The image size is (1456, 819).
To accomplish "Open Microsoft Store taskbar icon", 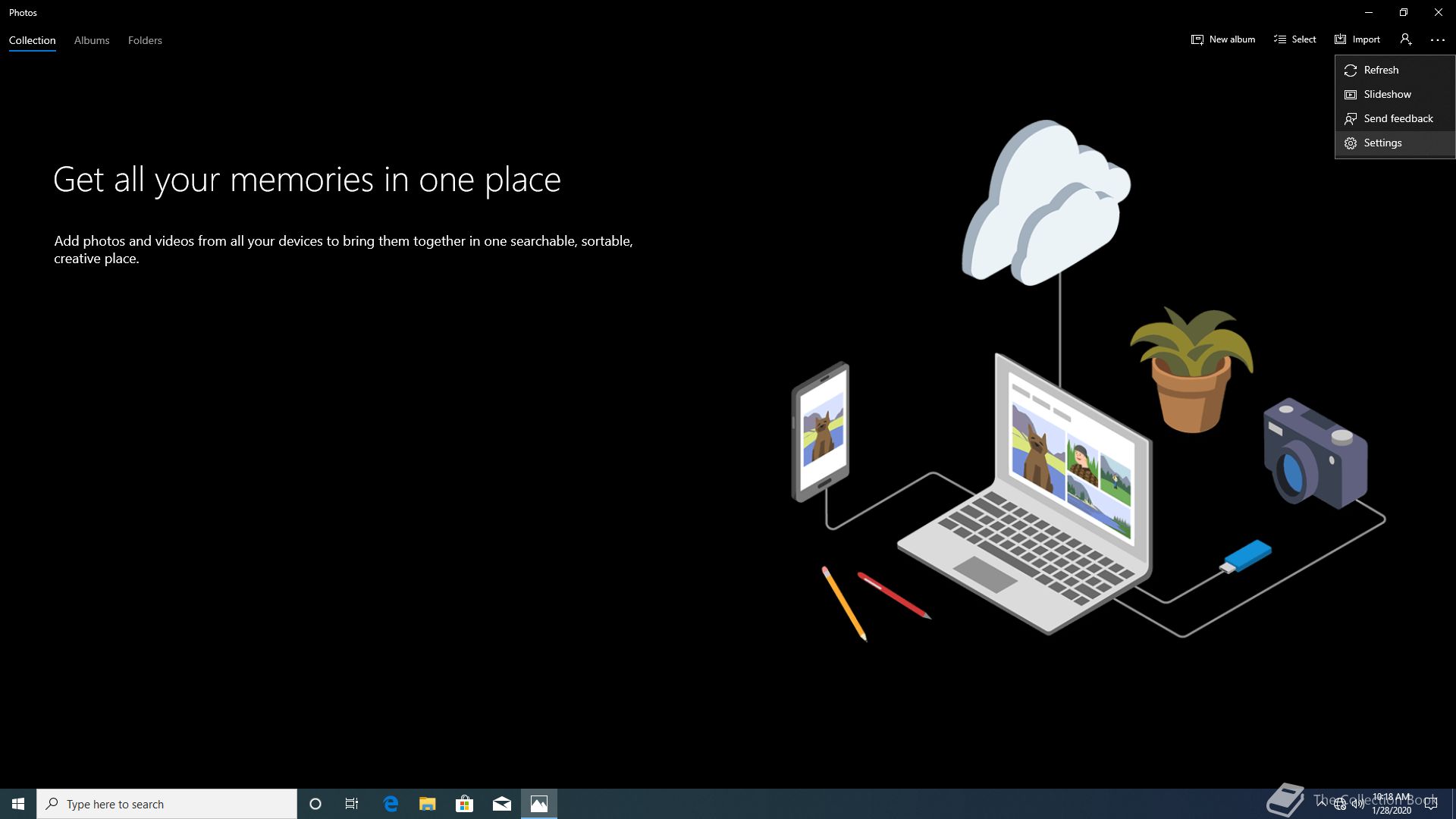I will point(464,804).
